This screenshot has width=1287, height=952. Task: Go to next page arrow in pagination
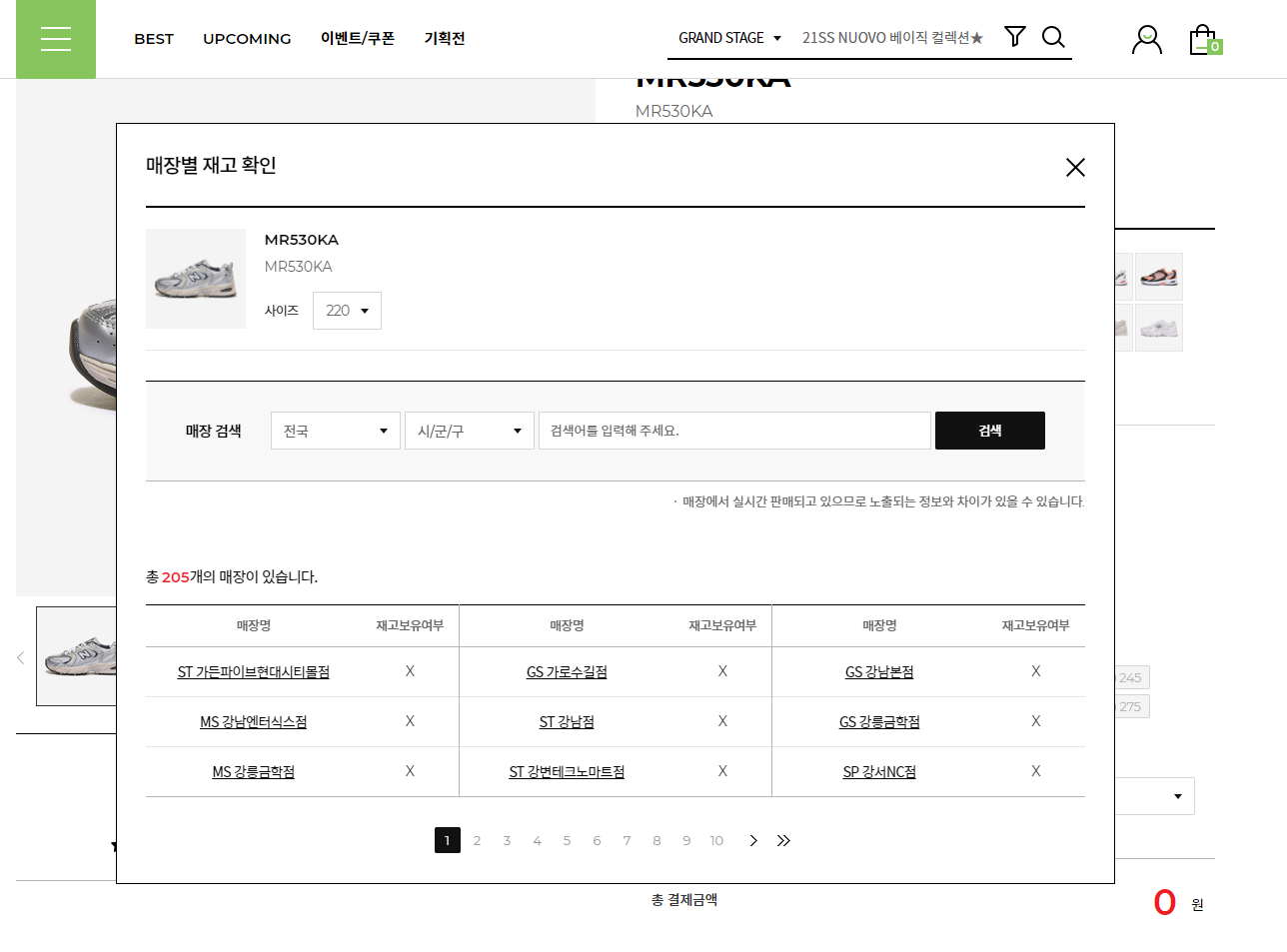pos(753,840)
